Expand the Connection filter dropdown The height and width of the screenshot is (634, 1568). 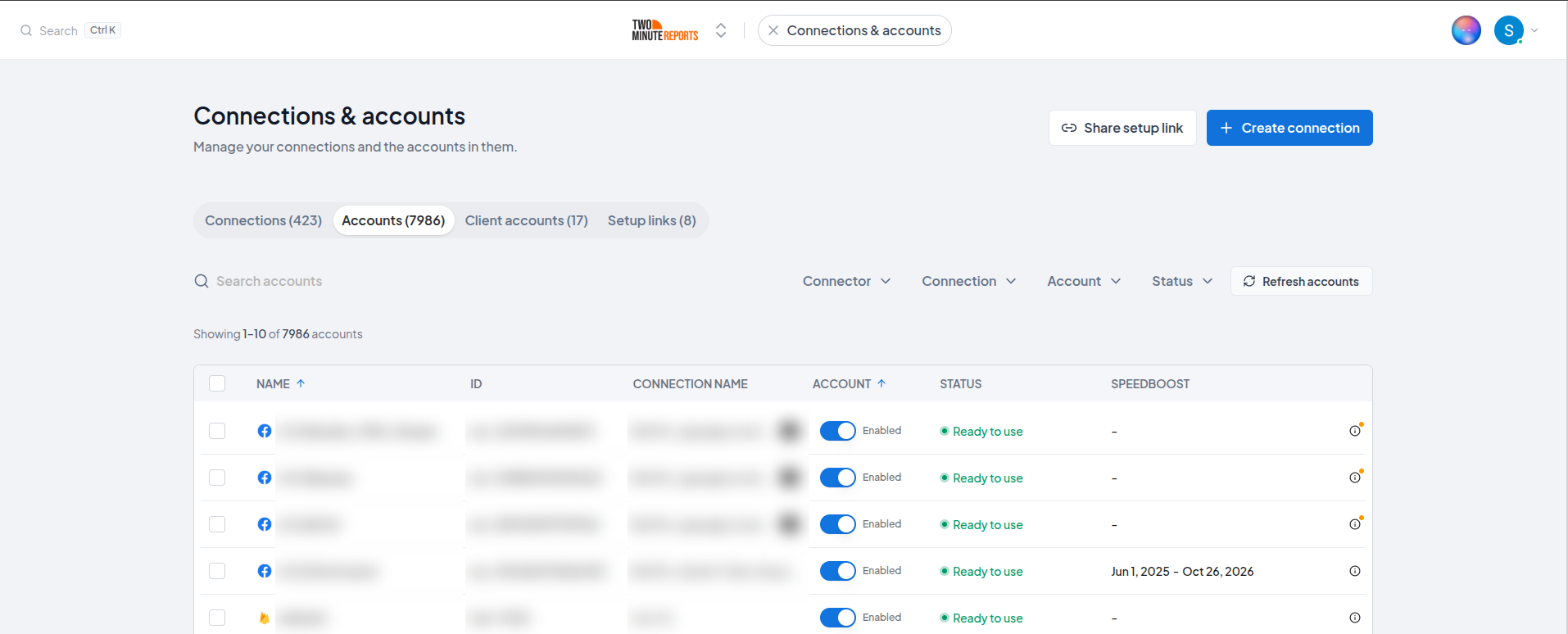pyautogui.click(x=969, y=281)
